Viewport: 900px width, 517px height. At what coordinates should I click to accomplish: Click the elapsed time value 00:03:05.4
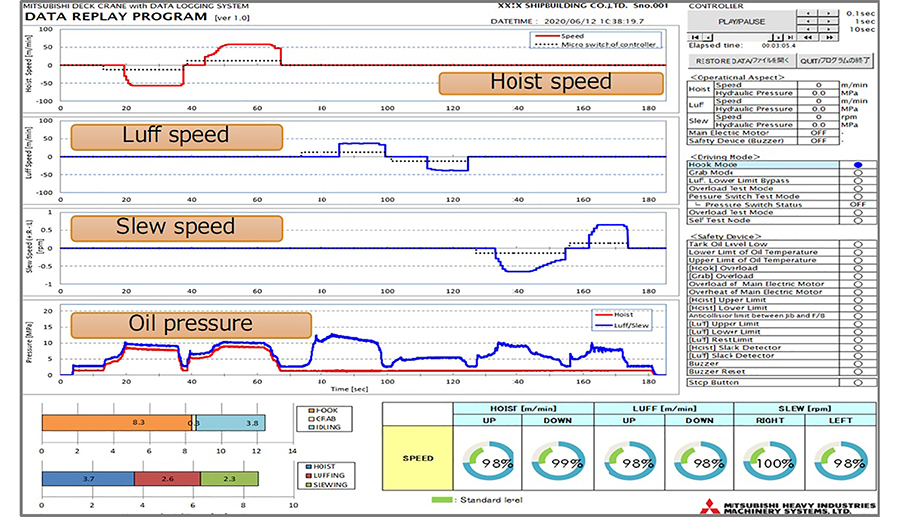coord(779,45)
